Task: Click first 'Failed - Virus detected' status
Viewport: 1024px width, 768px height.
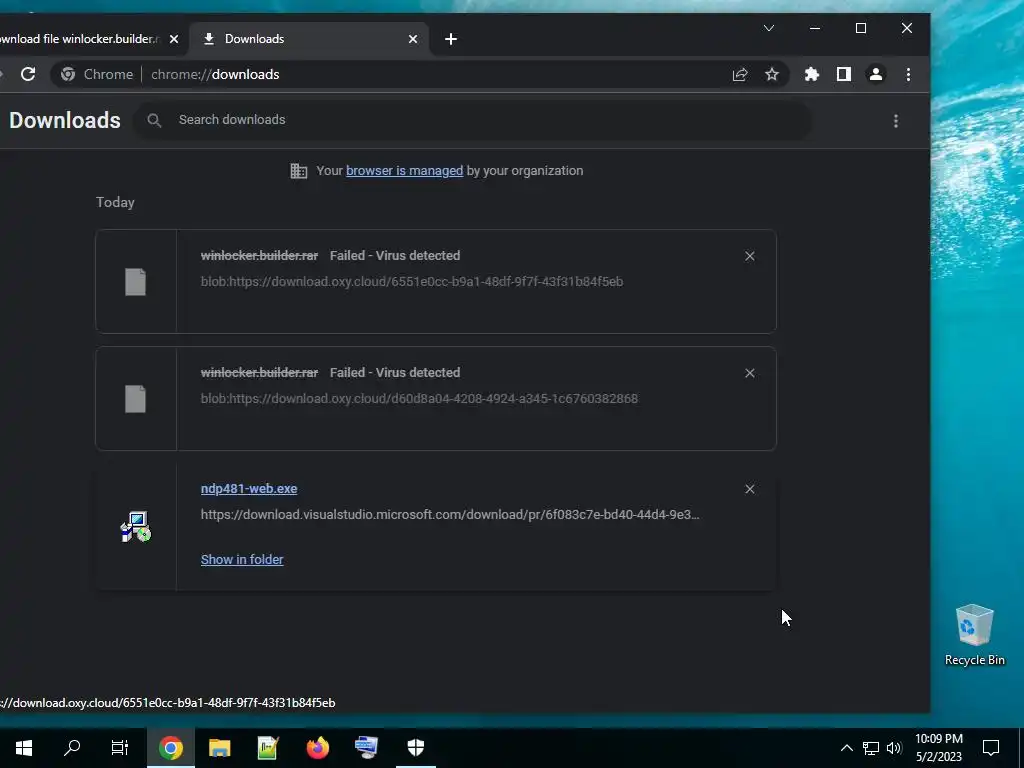Action: pyautogui.click(x=395, y=256)
